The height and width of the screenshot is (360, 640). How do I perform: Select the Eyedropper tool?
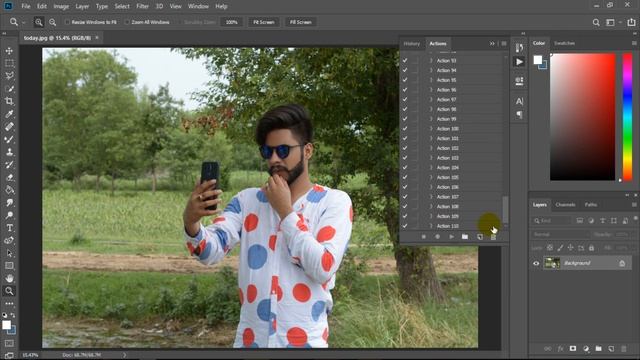(x=9, y=114)
